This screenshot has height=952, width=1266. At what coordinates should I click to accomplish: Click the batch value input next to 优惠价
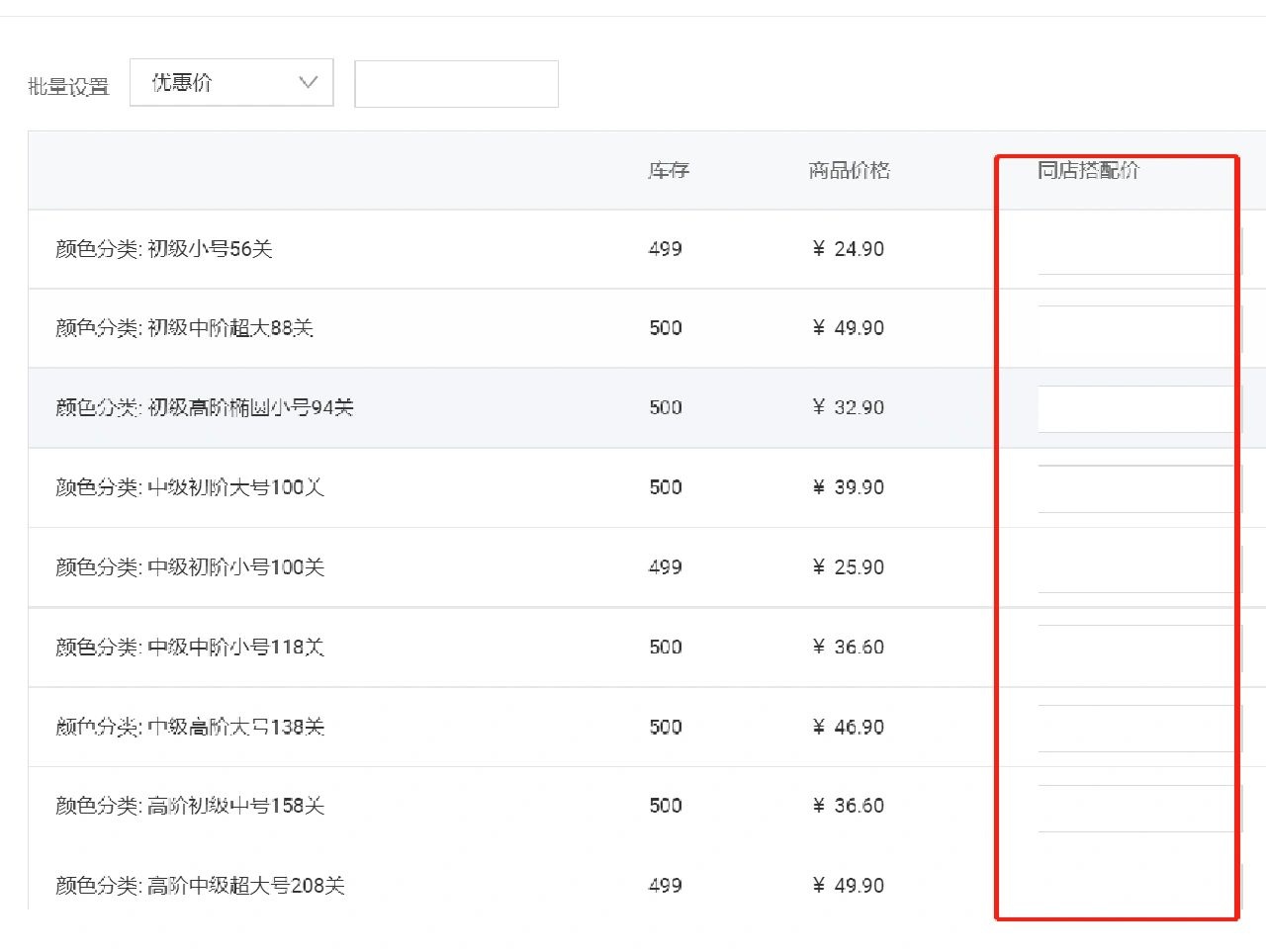(x=456, y=84)
